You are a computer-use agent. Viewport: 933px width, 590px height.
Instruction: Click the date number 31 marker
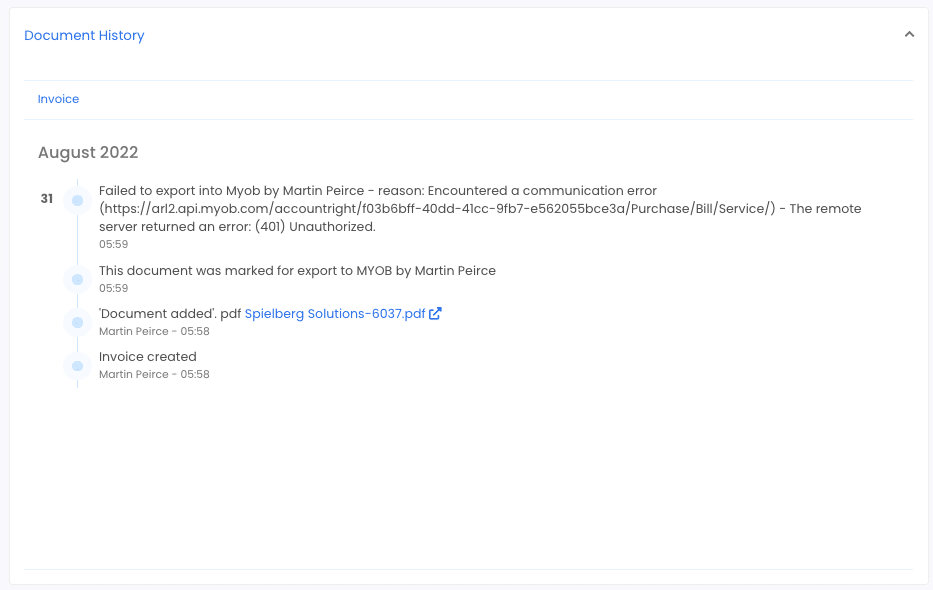click(x=47, y=199)
